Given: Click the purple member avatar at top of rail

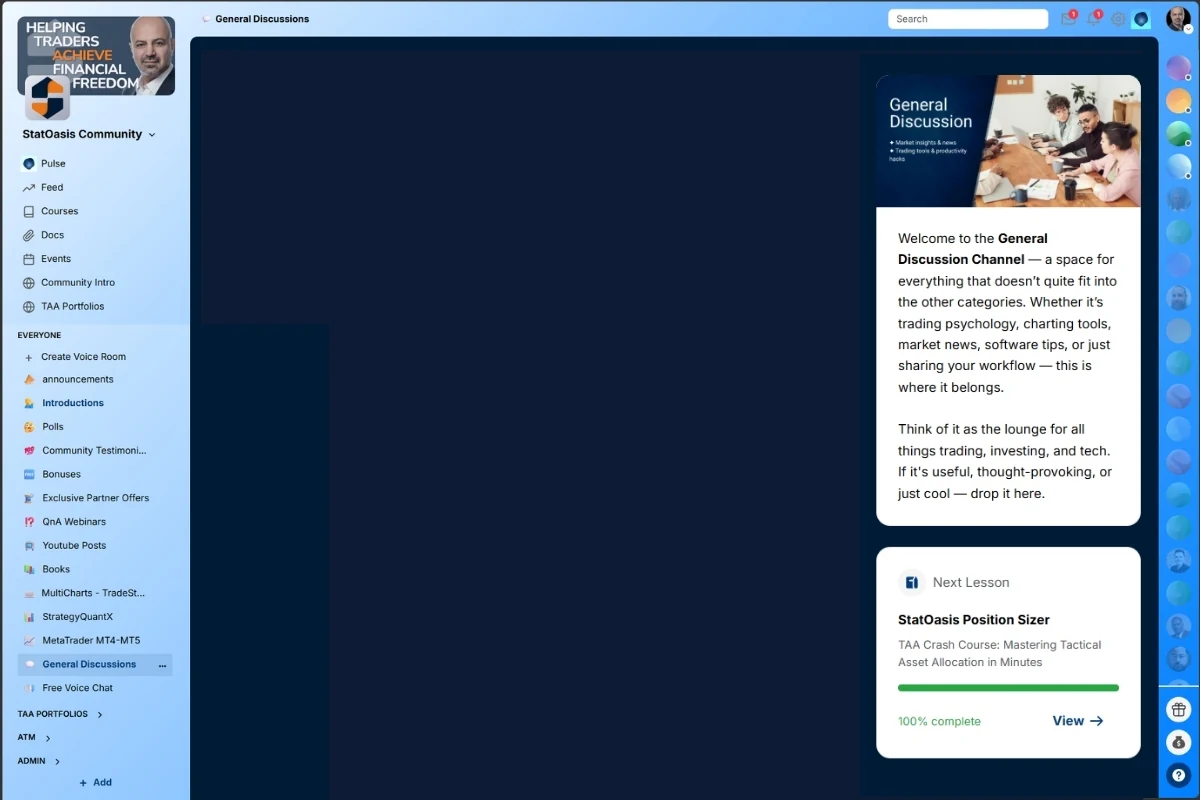Looking at the screenshot, I should [x=1178, y=69].
